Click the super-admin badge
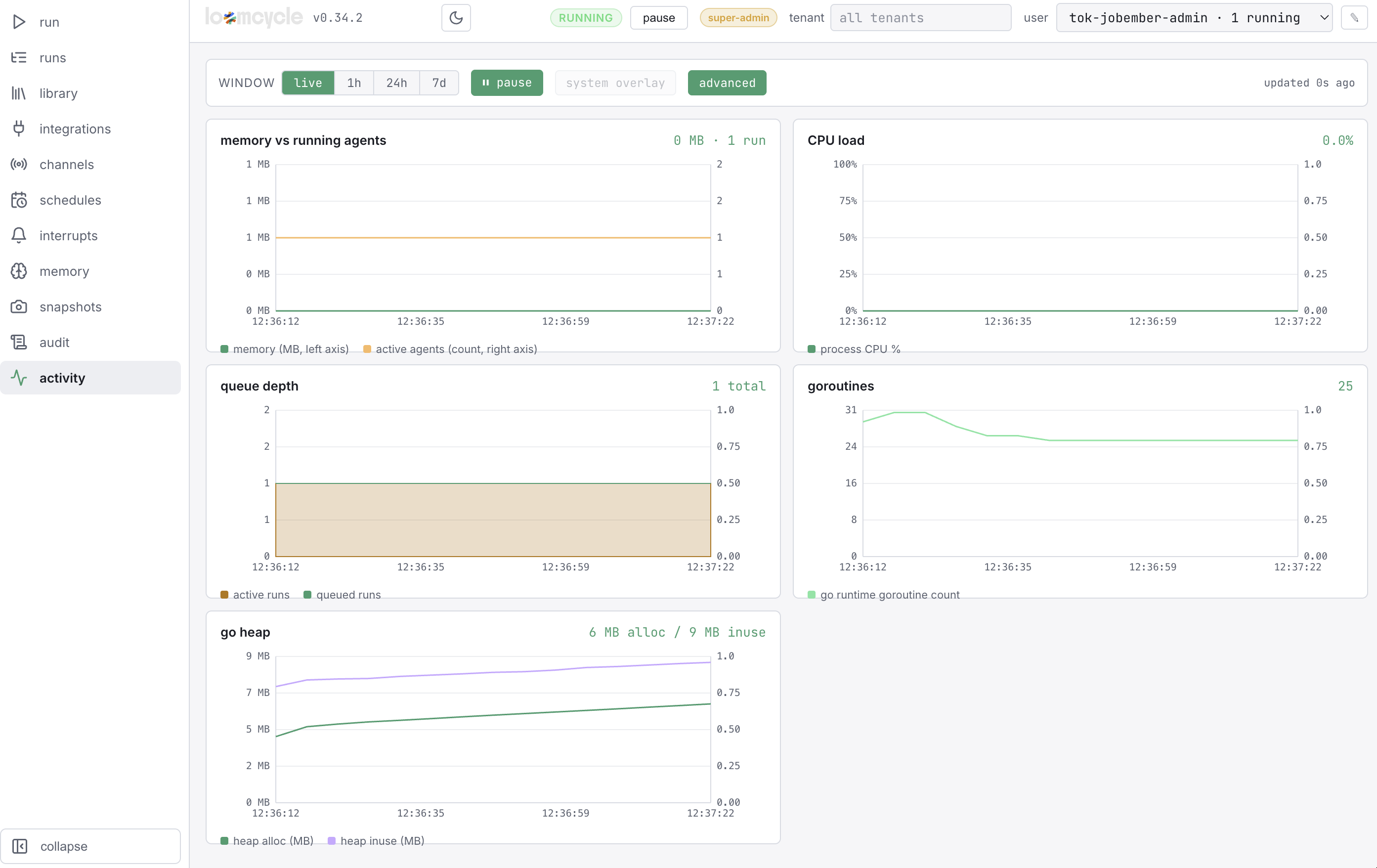Screen dimensions: 1377x868 (738, 18)
